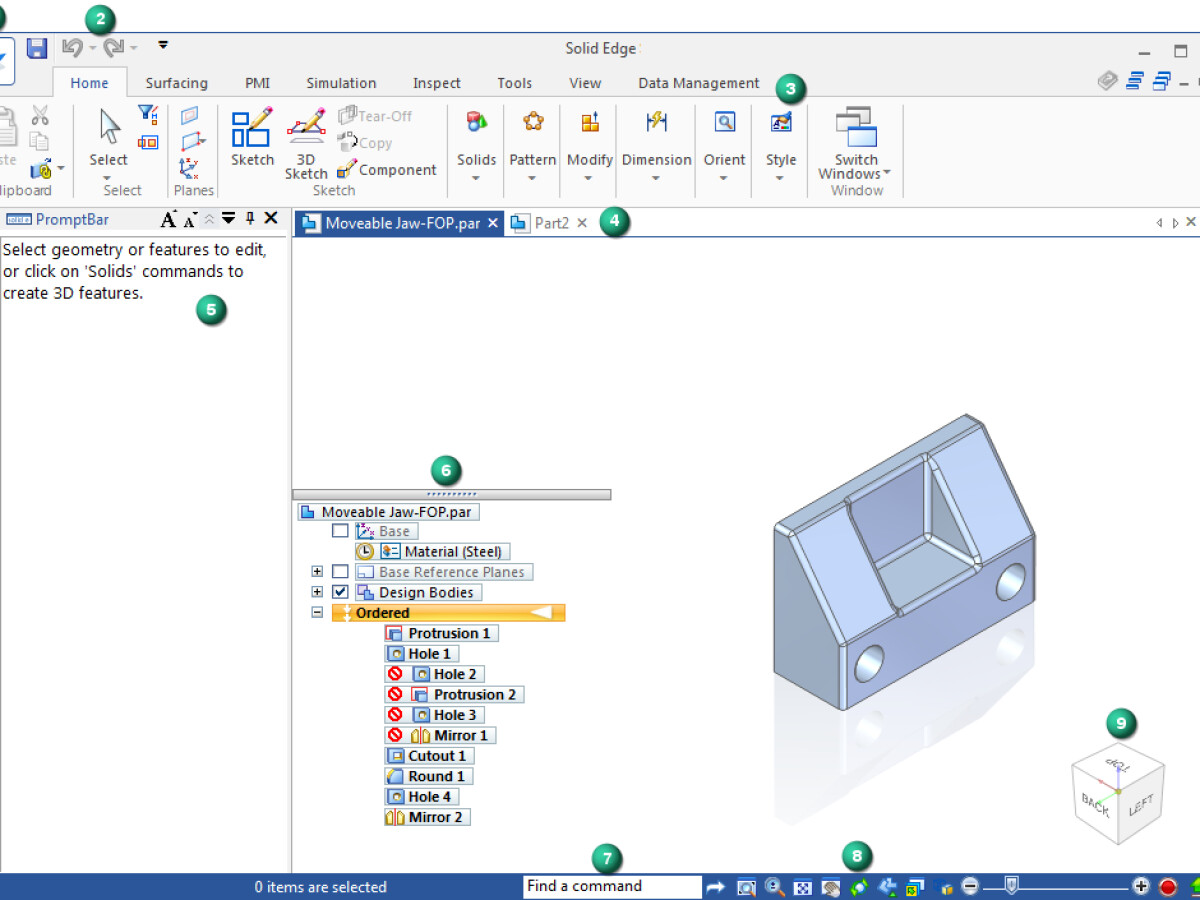
Task: Open the Surfacing ribbon tab
Action: click(176, 83)
